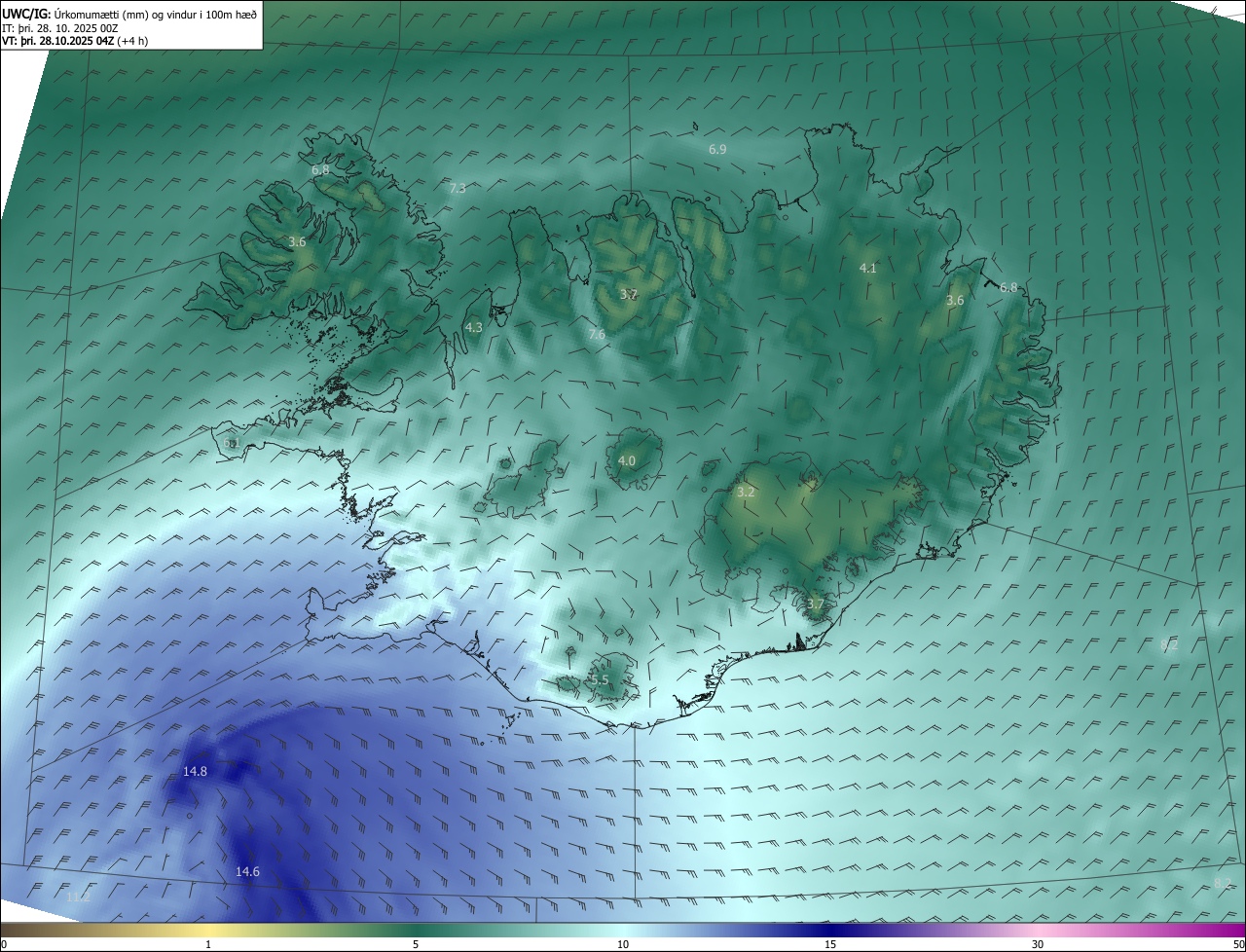Screen dimensions: 1246x952
Task: Select the 4.3 value label
Action: [473, 328]
